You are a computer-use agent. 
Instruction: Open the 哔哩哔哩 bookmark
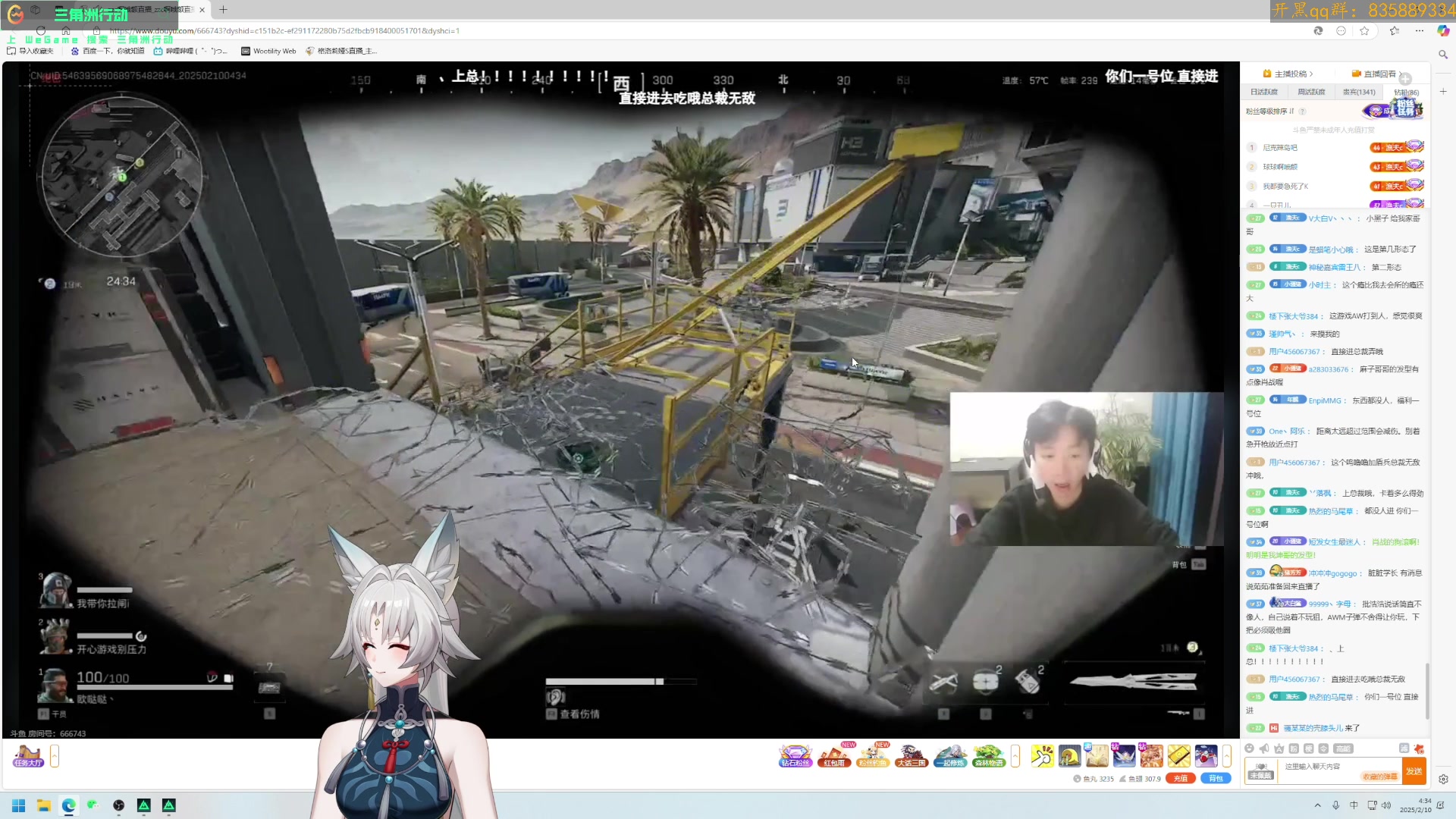[x=190, y=51]
